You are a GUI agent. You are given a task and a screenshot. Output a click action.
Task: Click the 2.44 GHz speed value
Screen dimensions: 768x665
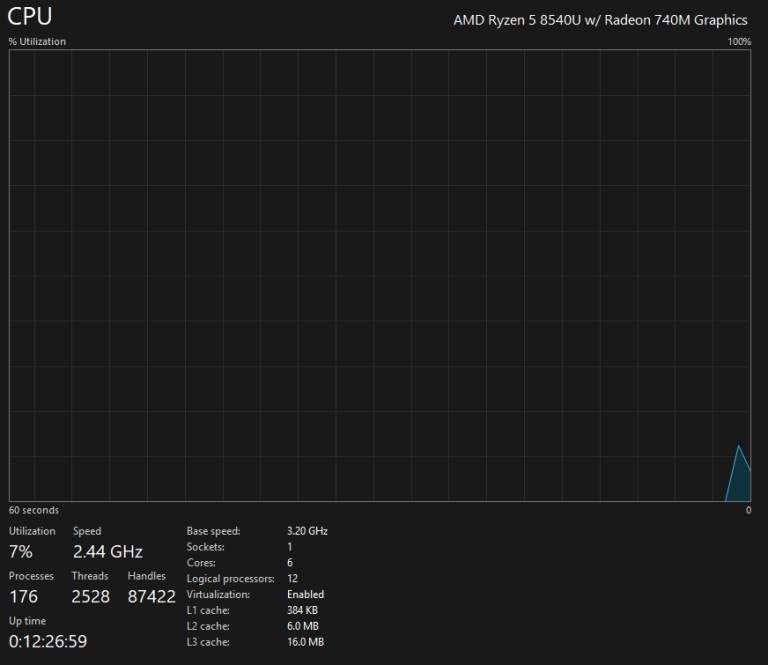pos(108,552)
